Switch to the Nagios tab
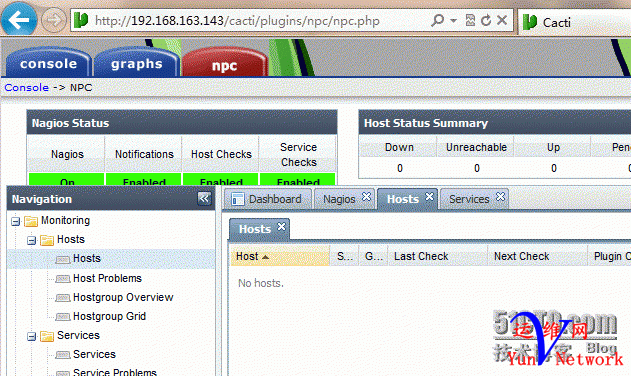 point(339,199)
